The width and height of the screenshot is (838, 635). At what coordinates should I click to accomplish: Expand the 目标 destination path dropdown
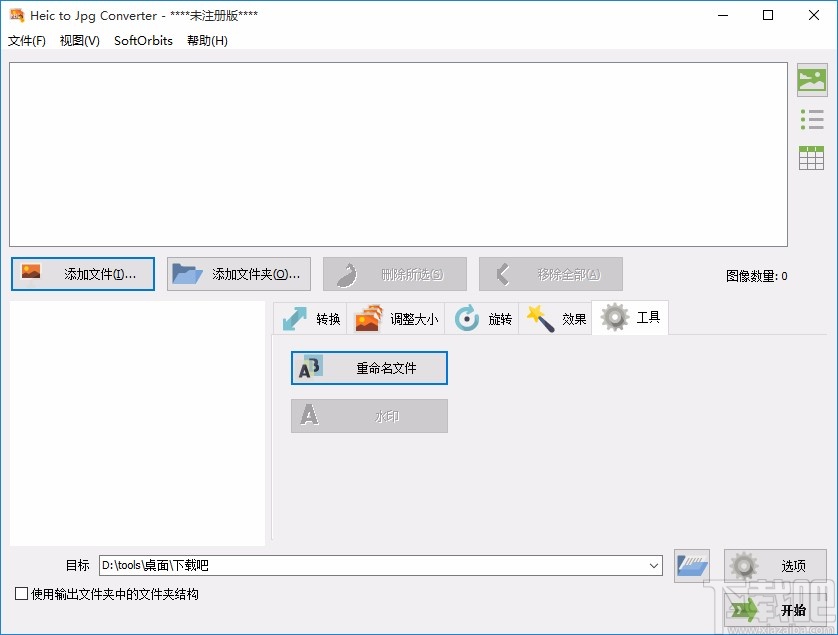tap(655, 565)
